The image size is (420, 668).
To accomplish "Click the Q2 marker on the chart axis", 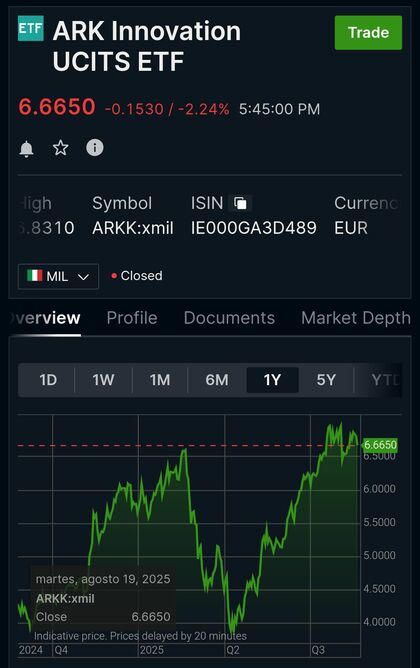I will coord(233,650).
